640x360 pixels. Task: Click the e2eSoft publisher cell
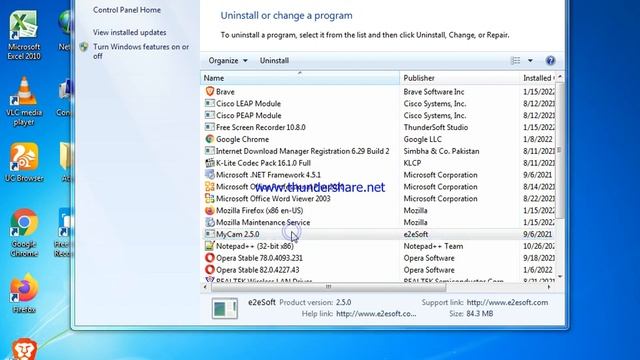click(416, 234)
